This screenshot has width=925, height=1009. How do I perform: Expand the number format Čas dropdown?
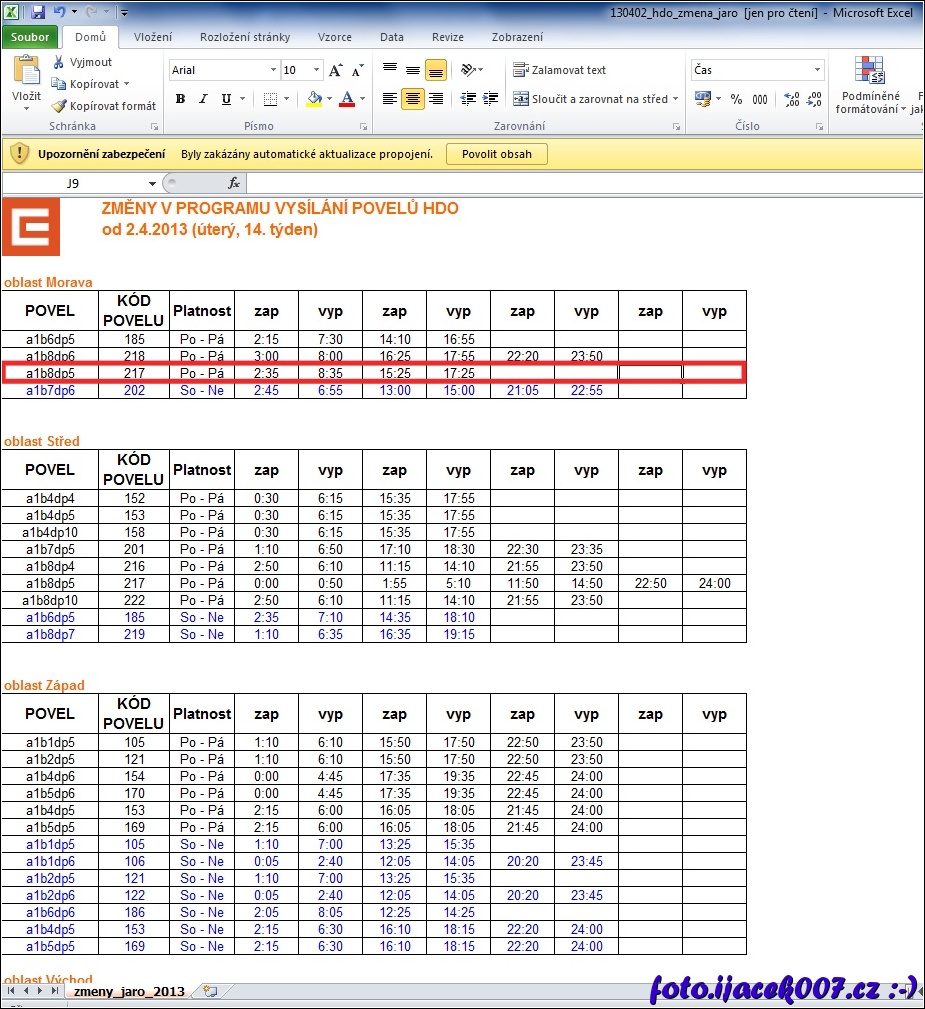coord(817,70)
